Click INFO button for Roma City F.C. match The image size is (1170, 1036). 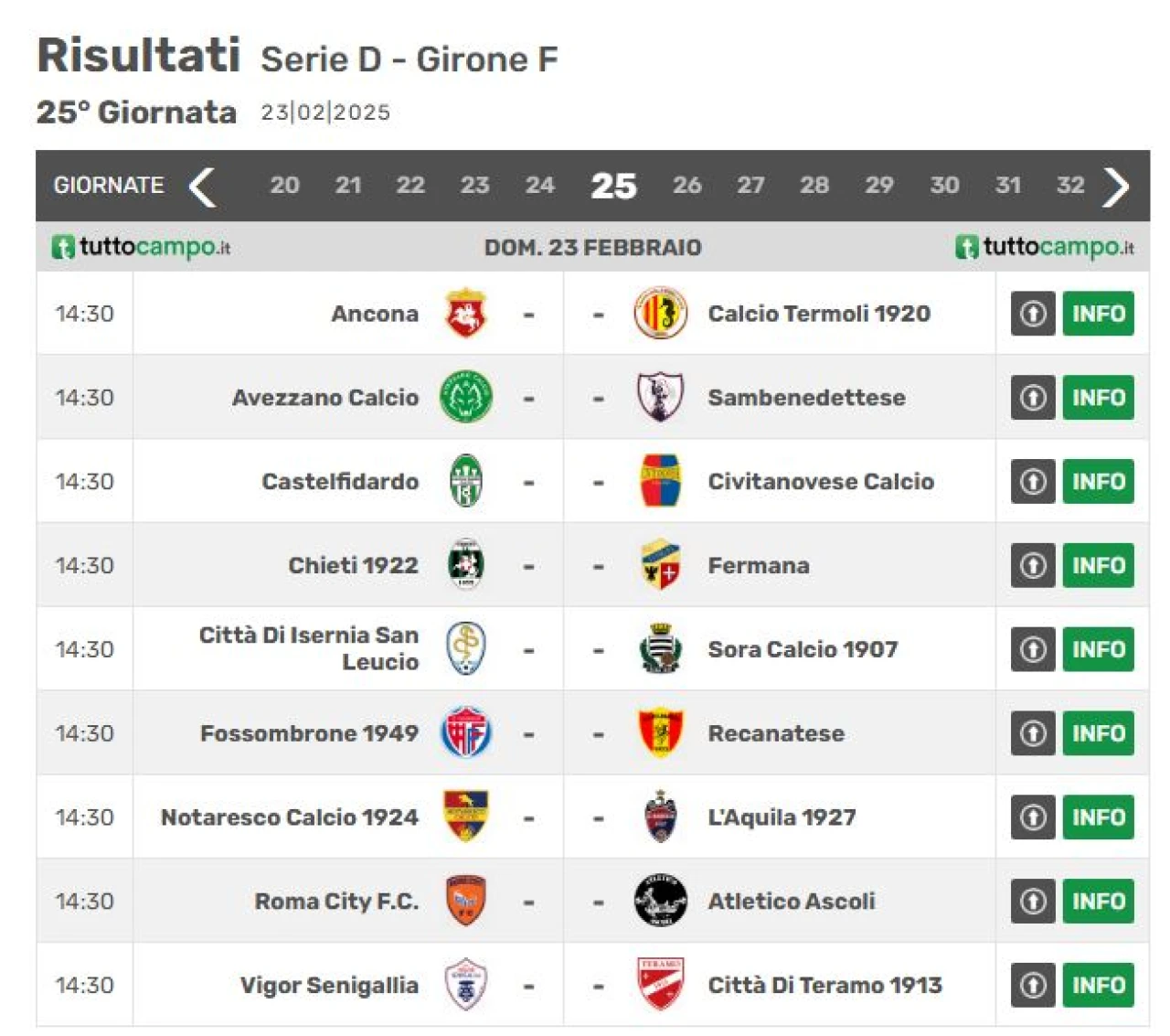point(1098,902)
